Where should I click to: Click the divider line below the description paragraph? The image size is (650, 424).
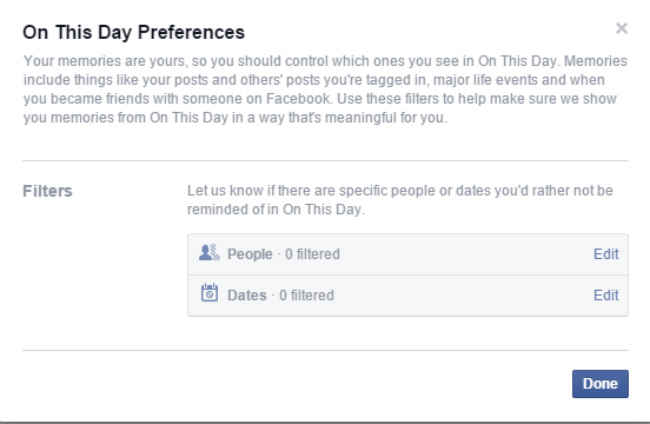click(x=325, y=160)
